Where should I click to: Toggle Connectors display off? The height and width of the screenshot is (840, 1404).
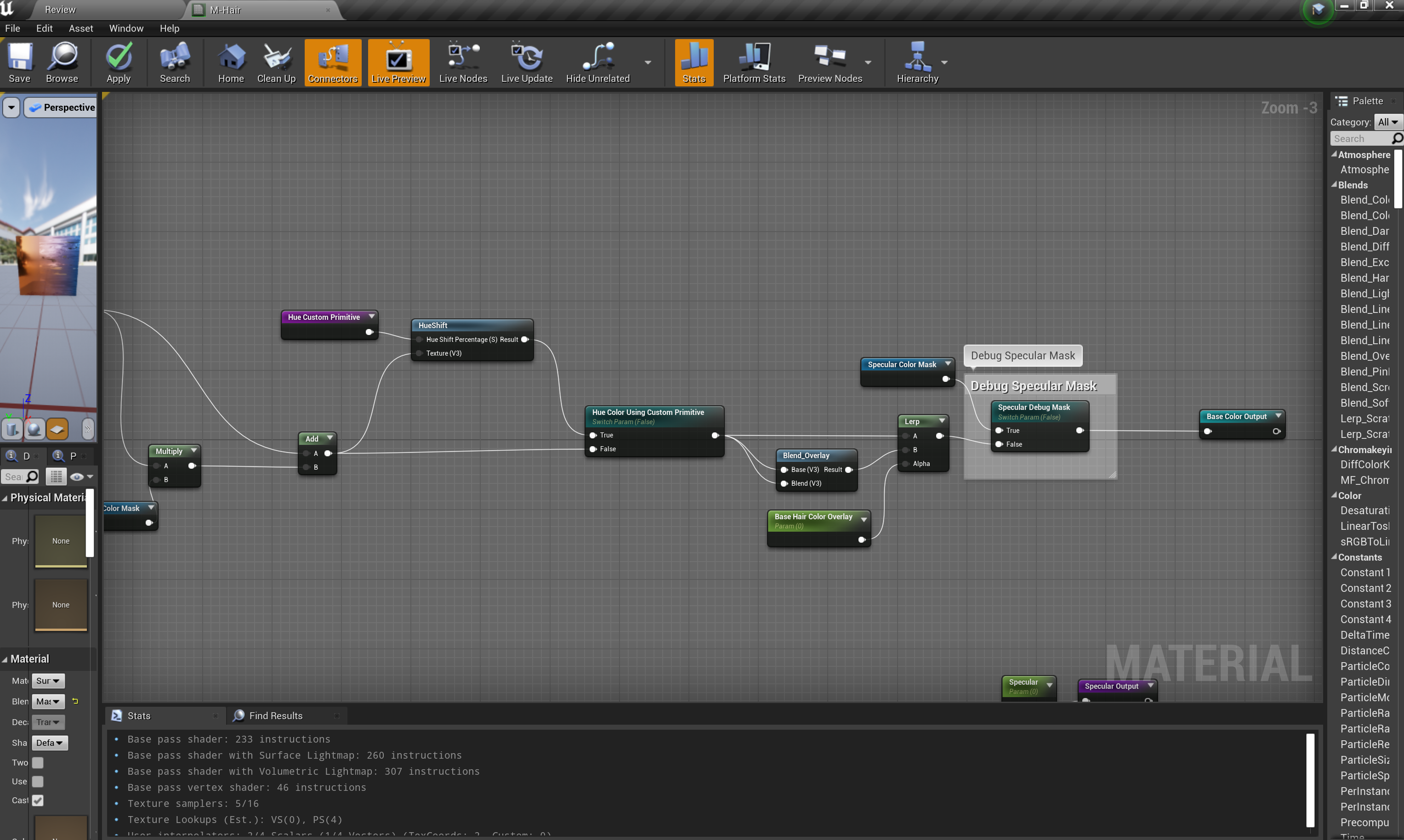(333, 63)
